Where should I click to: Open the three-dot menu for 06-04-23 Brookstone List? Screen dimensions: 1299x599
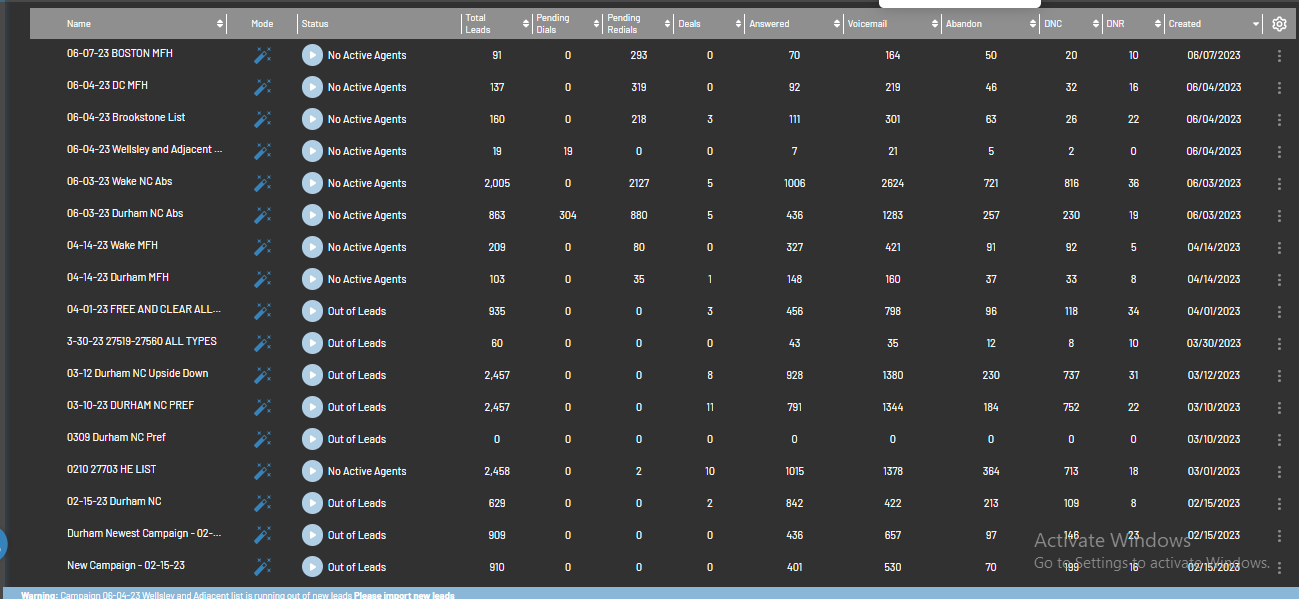click(1279, 119)
